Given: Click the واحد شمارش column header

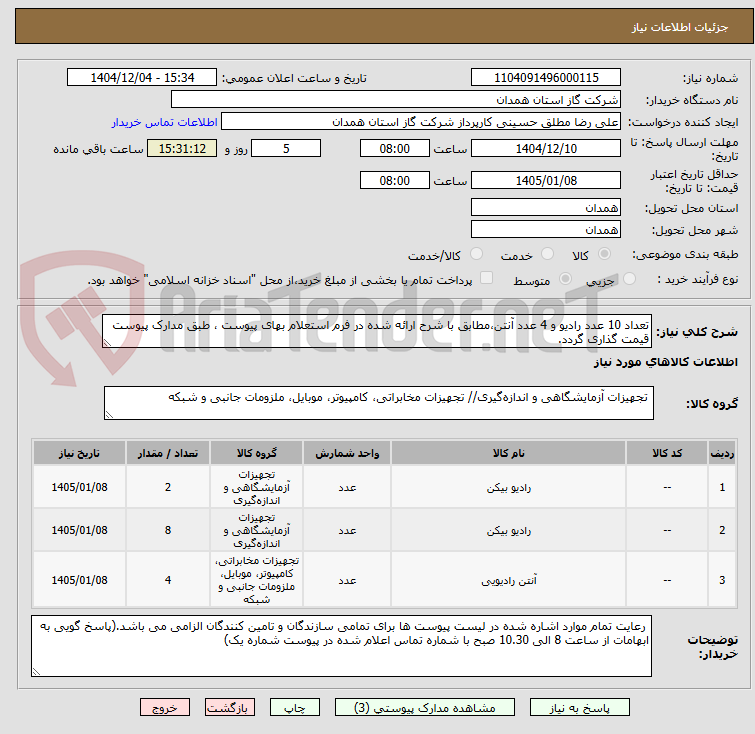Looking at the screenshot, I should click(x=347, y=453).
